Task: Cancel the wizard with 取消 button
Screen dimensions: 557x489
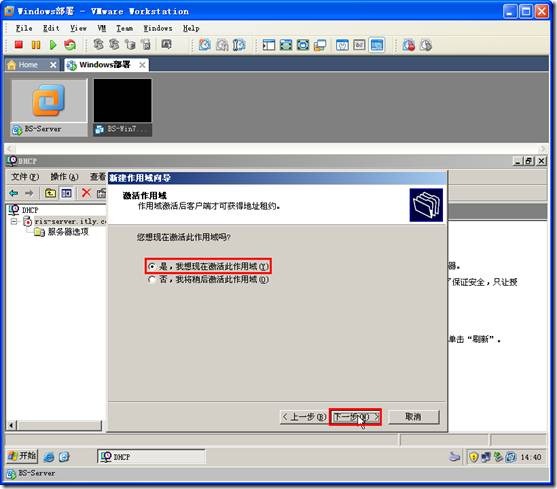Action: point(413,417)
